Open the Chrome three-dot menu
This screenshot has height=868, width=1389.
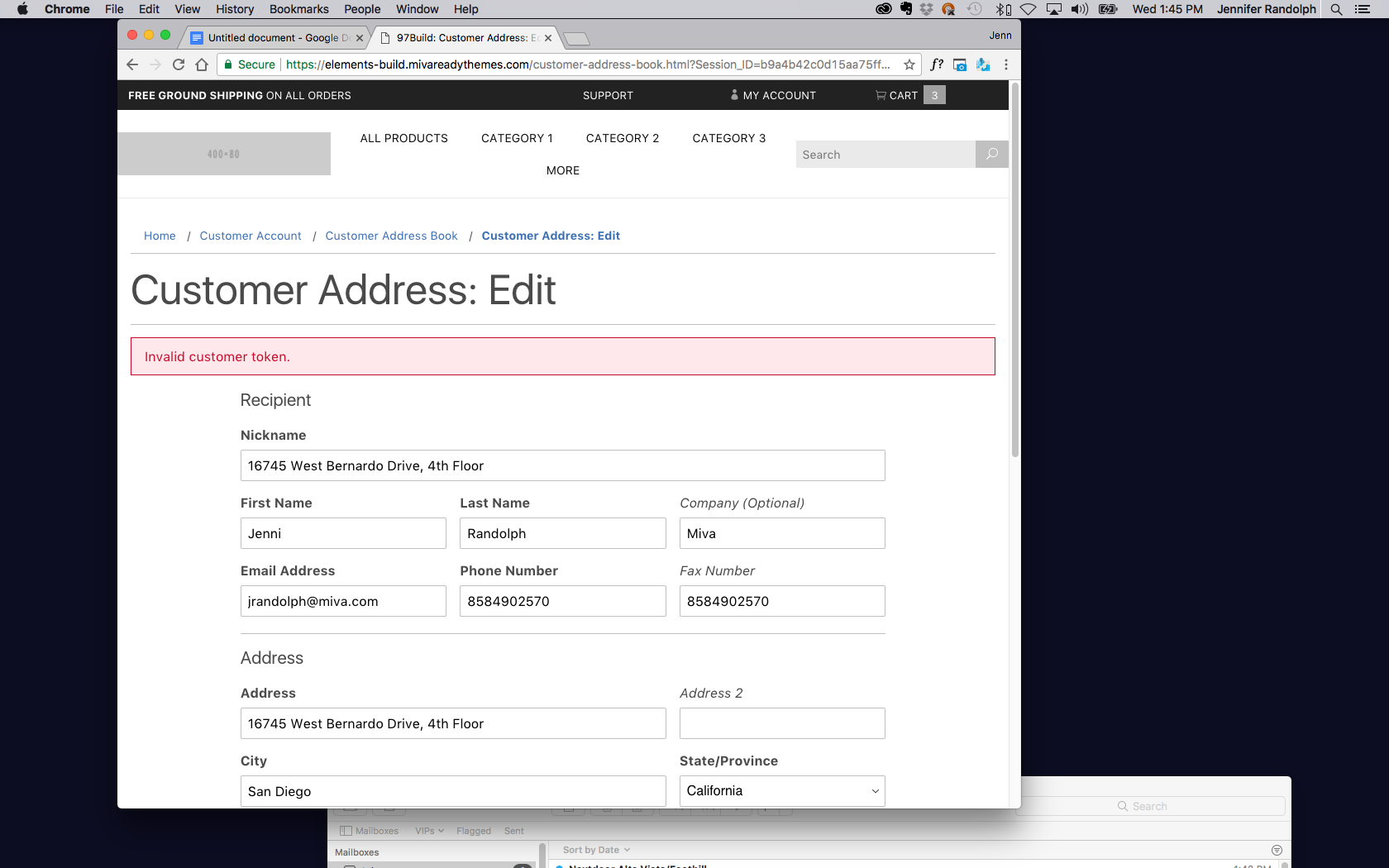click(x=1006, y=64)
